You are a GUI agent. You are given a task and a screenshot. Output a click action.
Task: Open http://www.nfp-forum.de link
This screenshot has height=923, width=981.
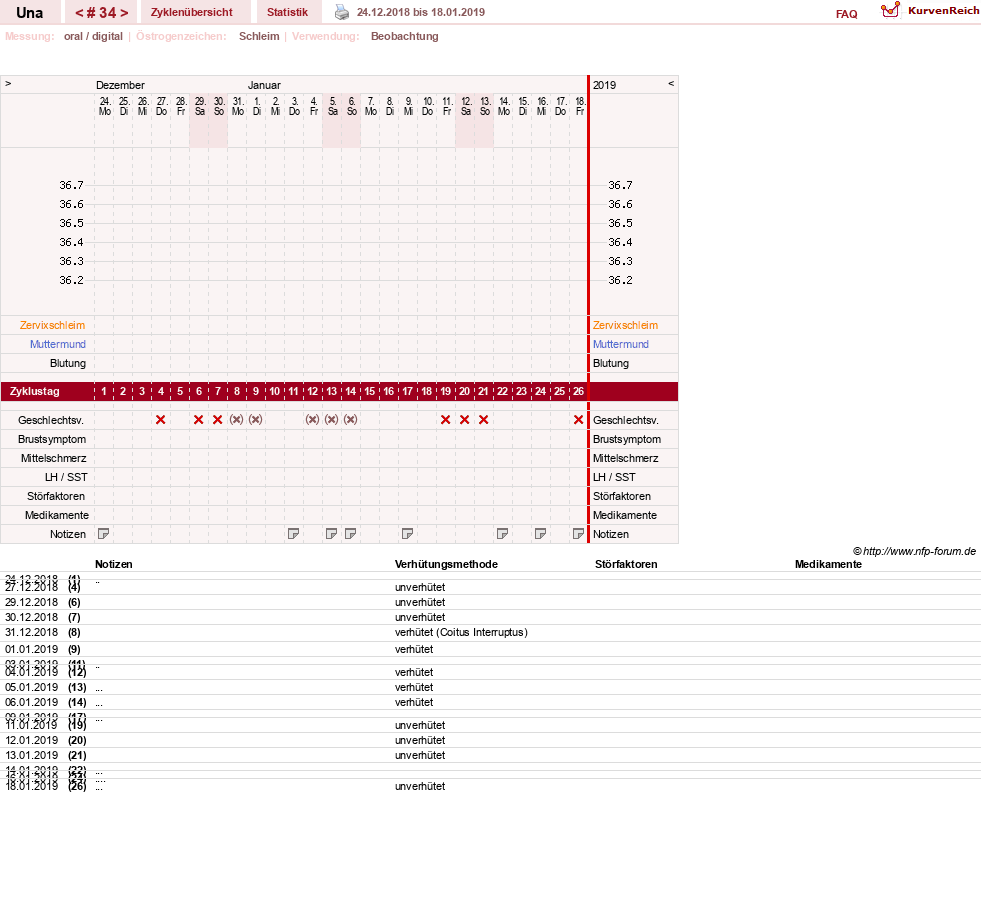(919, 551)
